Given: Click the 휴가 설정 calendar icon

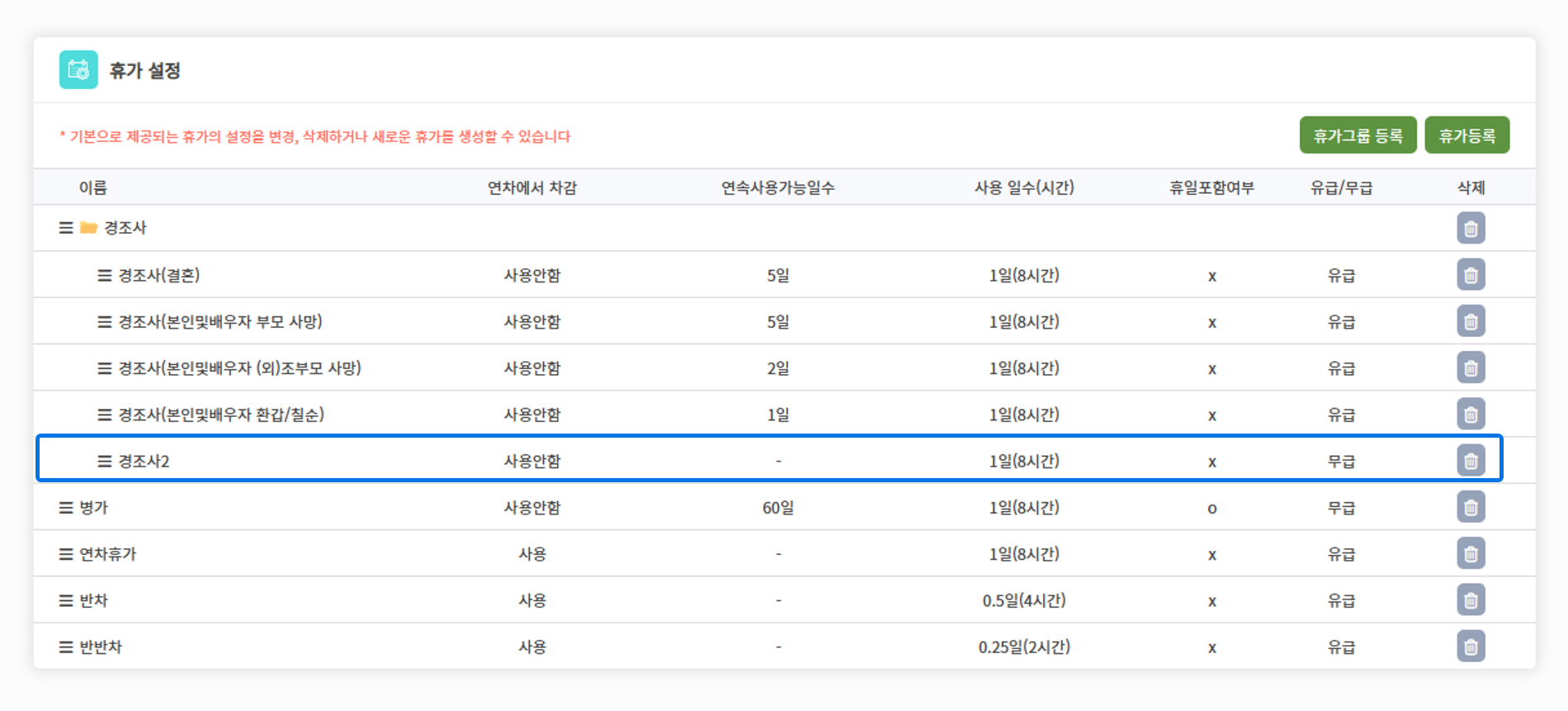Looking at the screenshot, I should pyautogui.click(x=78, y=70).
